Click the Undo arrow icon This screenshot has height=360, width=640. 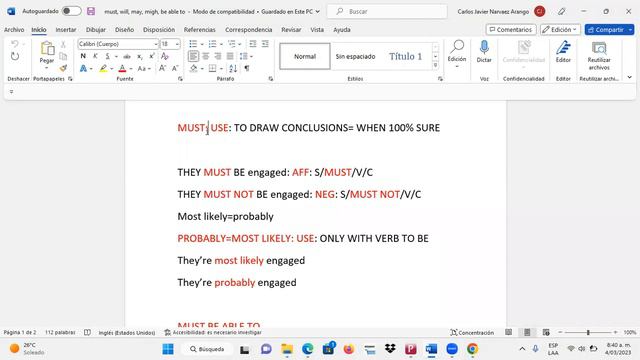coord(15,44)
